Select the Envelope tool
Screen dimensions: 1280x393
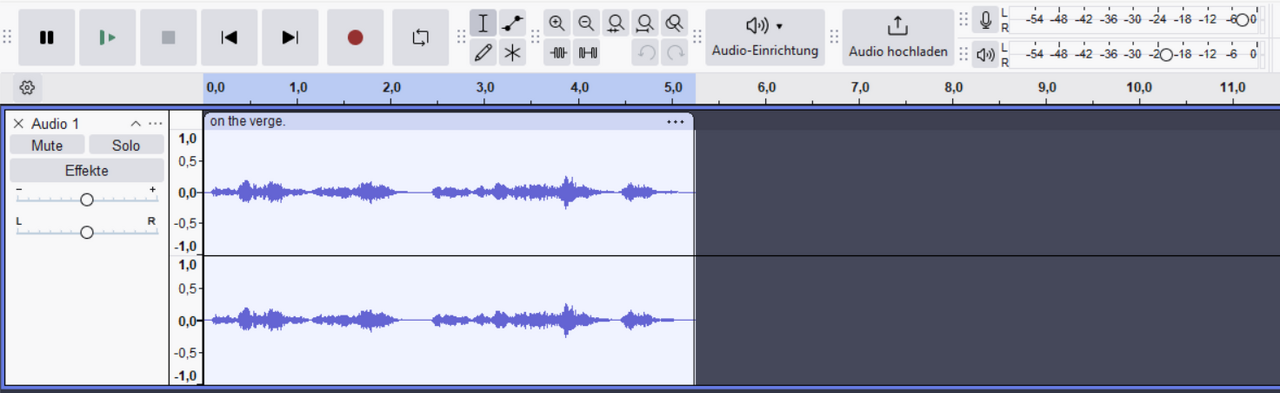pyautogui.click(x=512, y=23)
